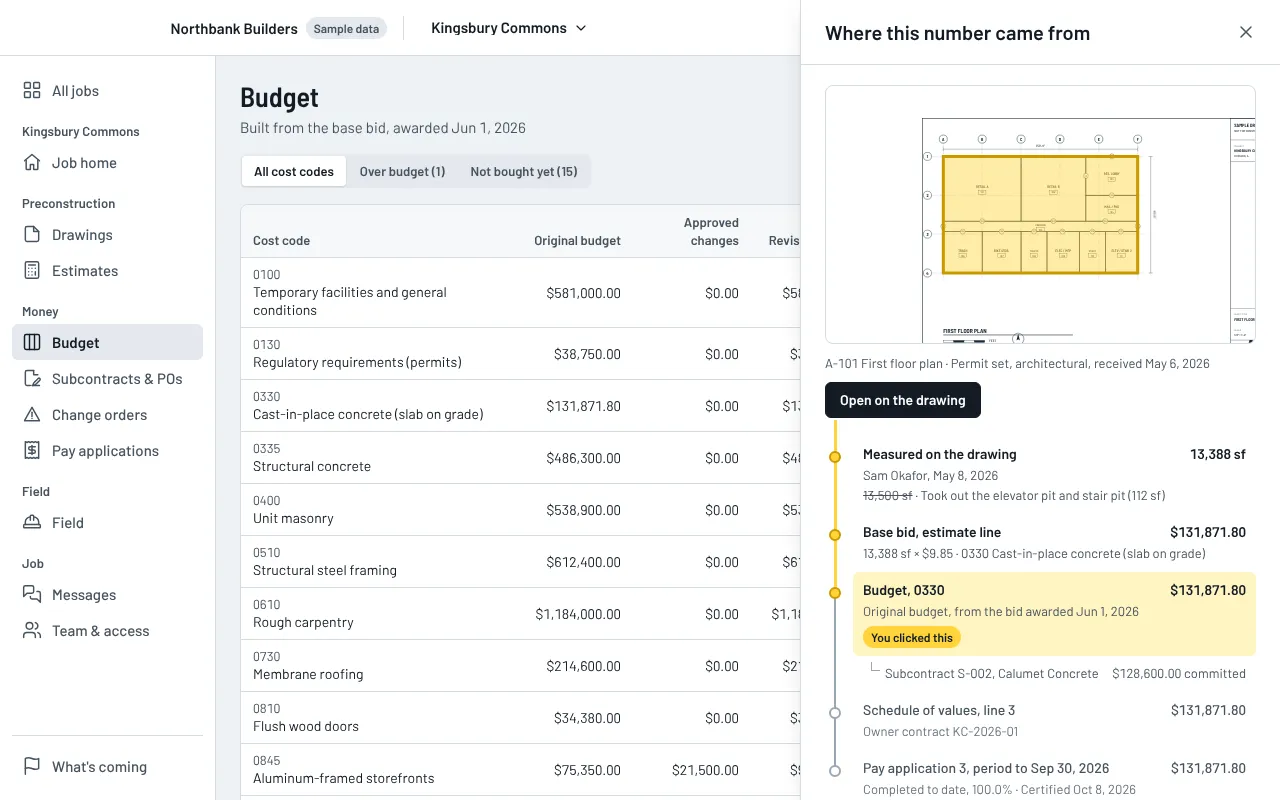
Task: Click the Cost code column header
Action: point(281,241)
